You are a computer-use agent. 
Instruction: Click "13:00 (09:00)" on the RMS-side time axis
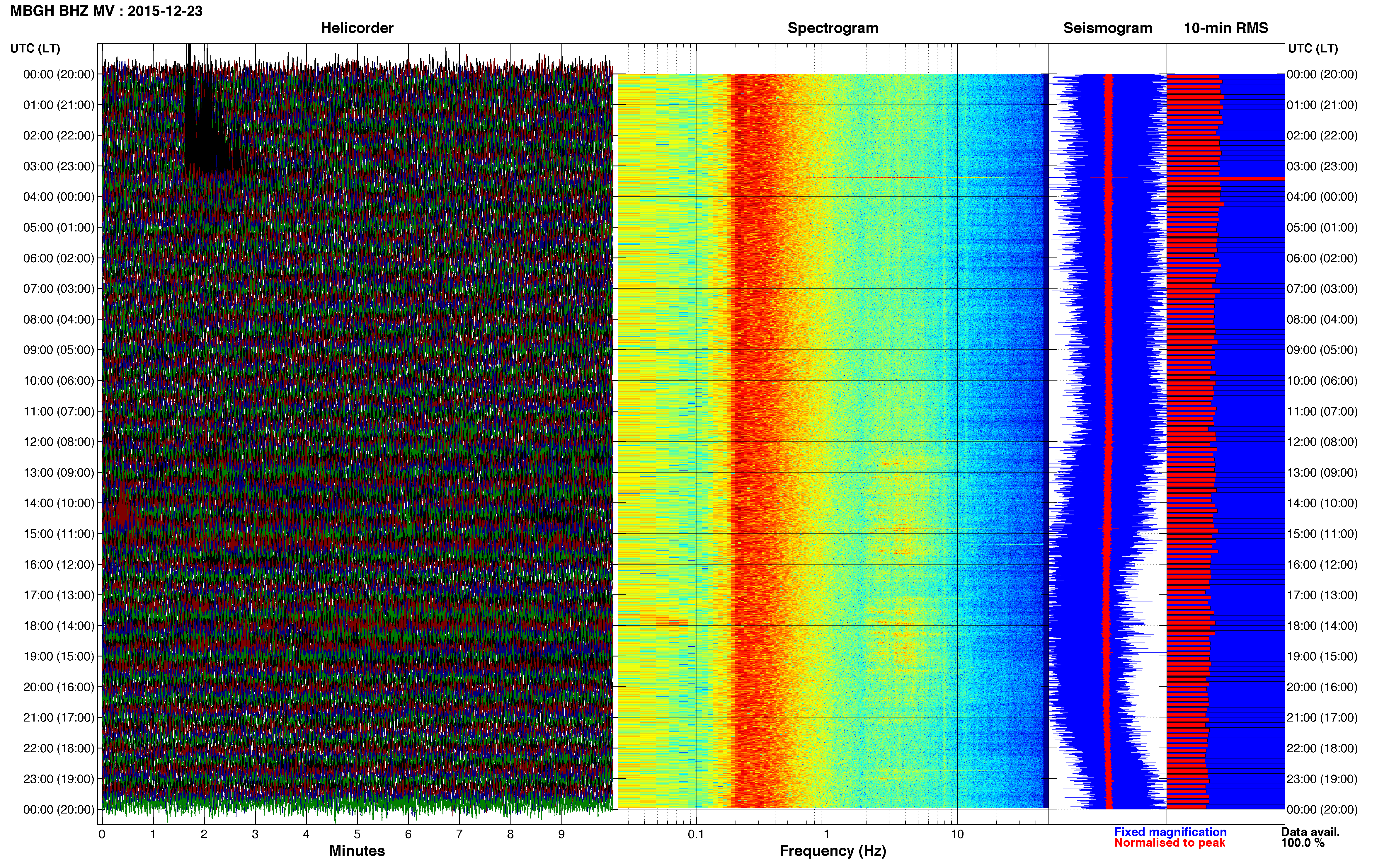[1322, 473]
